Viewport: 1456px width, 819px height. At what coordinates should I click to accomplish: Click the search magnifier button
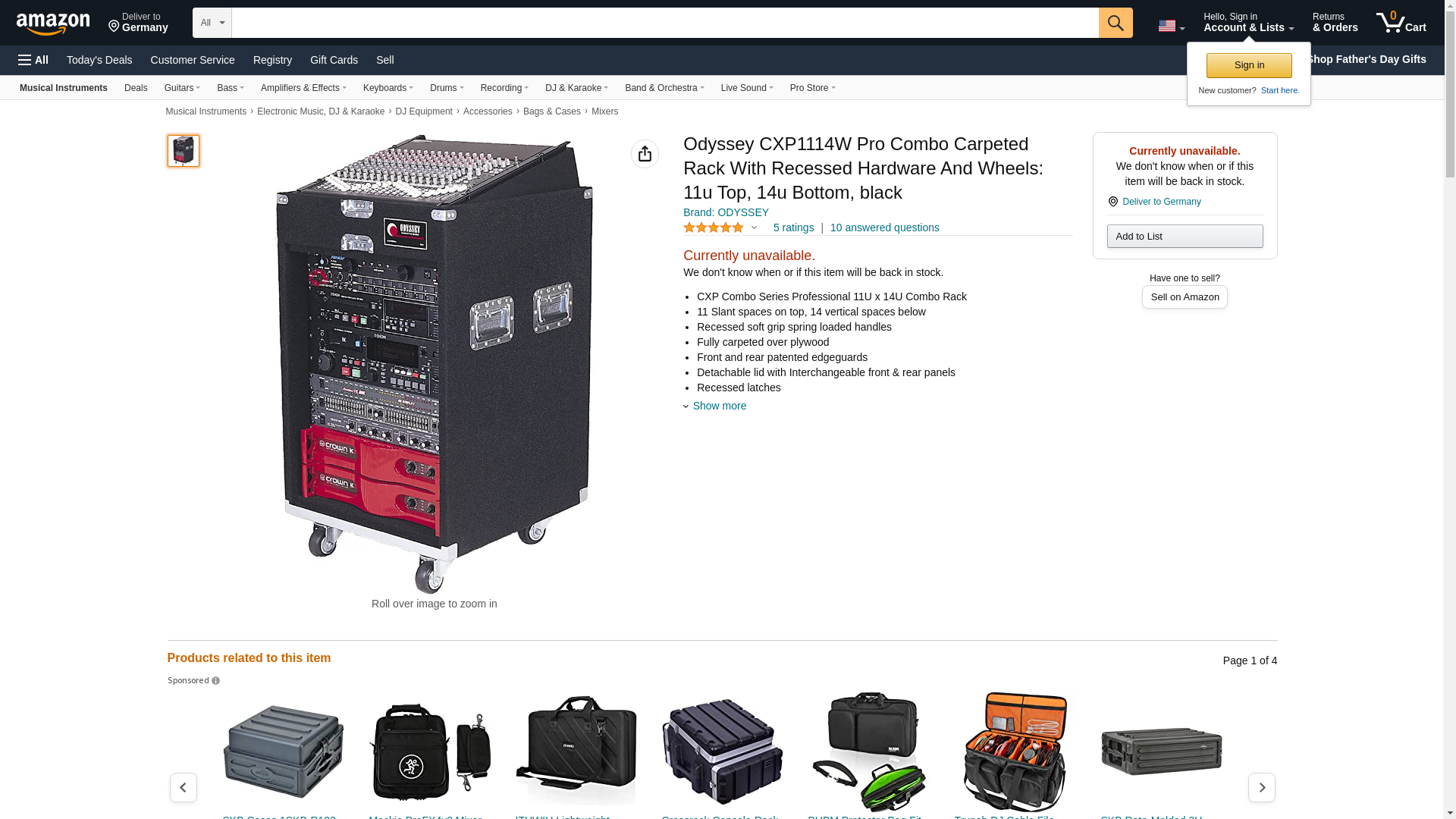pos(1115,23)
